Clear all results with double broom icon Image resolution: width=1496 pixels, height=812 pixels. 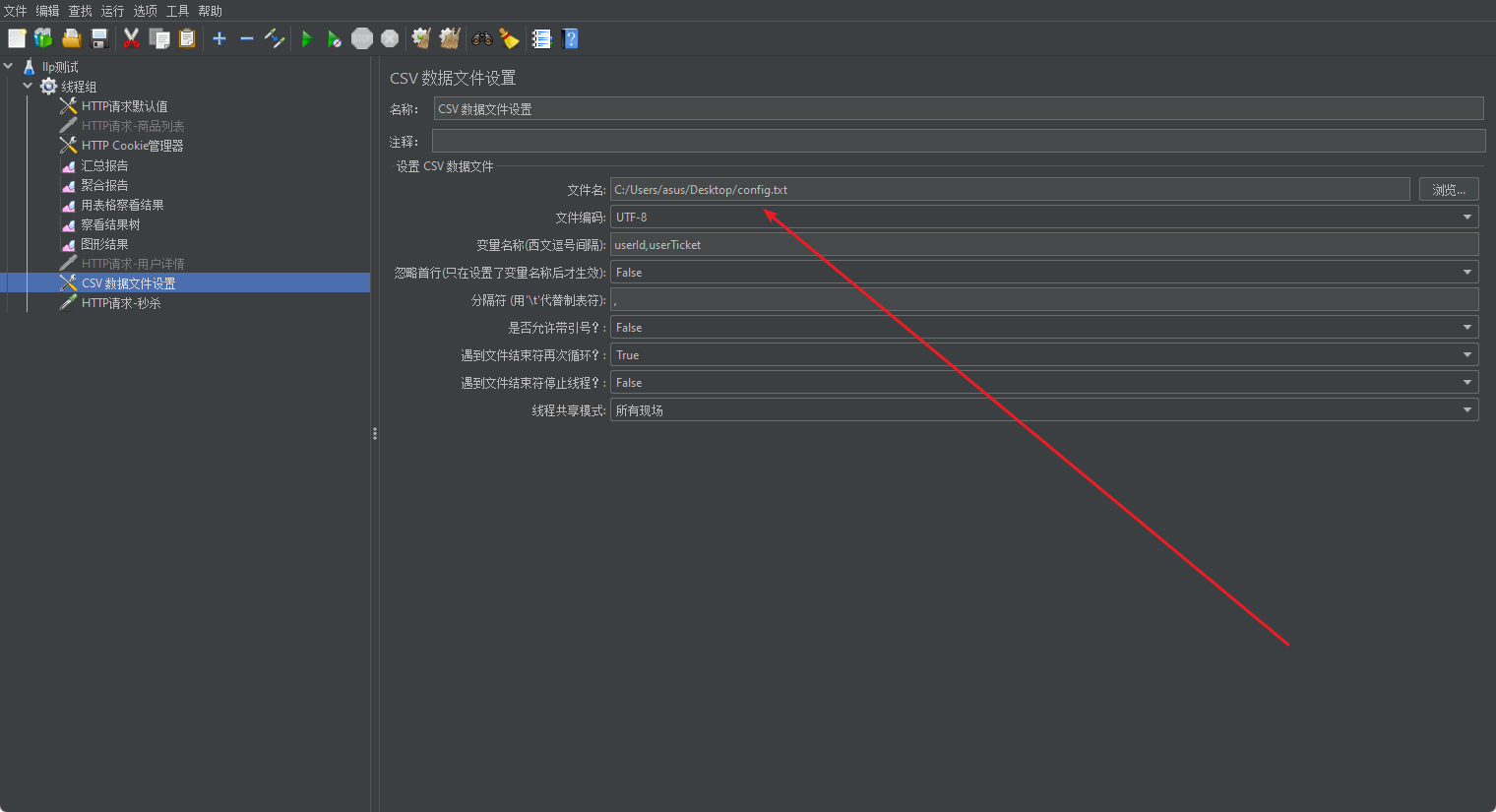pos(450,38)
